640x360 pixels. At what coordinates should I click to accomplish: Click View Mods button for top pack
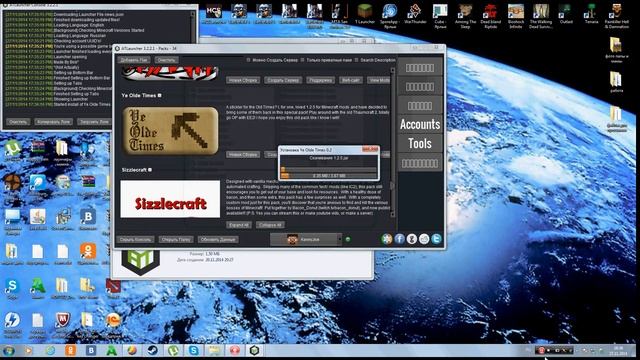(379, 80)
